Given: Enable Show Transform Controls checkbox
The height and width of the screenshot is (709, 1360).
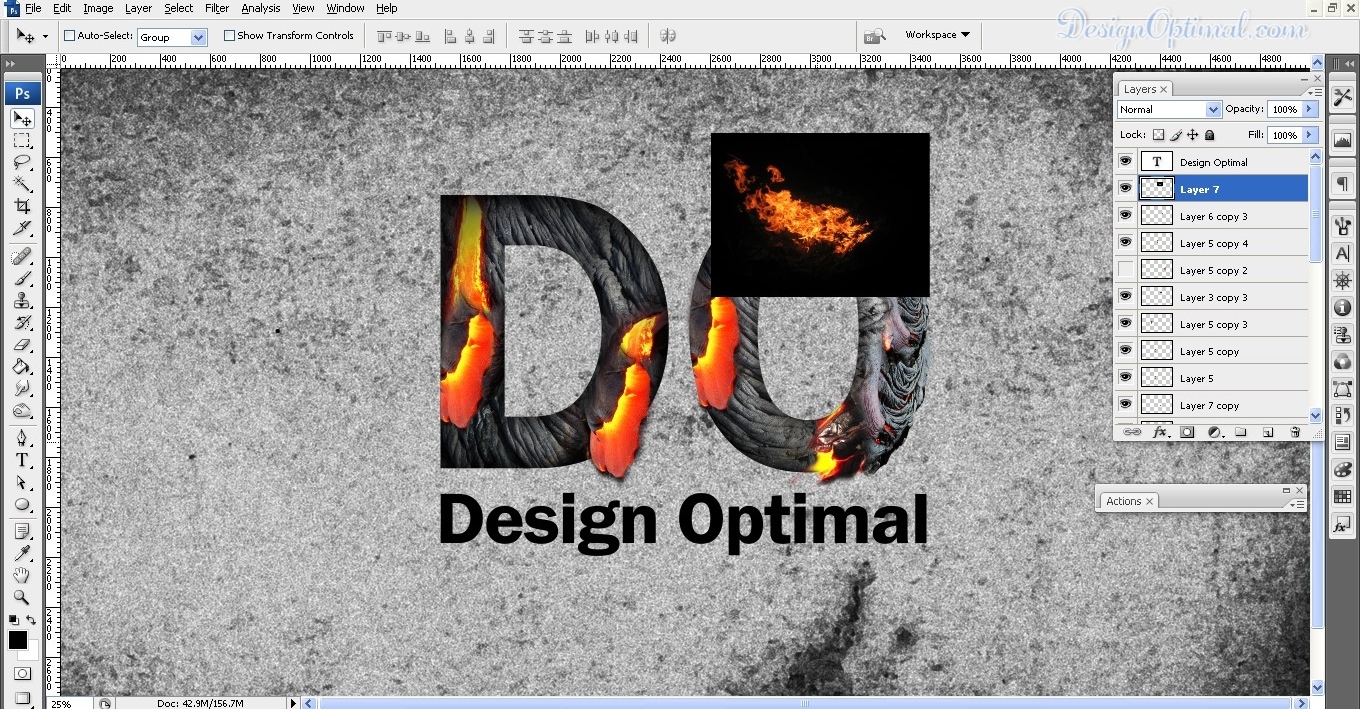Looking at the screenshot, I should [229, 36].
